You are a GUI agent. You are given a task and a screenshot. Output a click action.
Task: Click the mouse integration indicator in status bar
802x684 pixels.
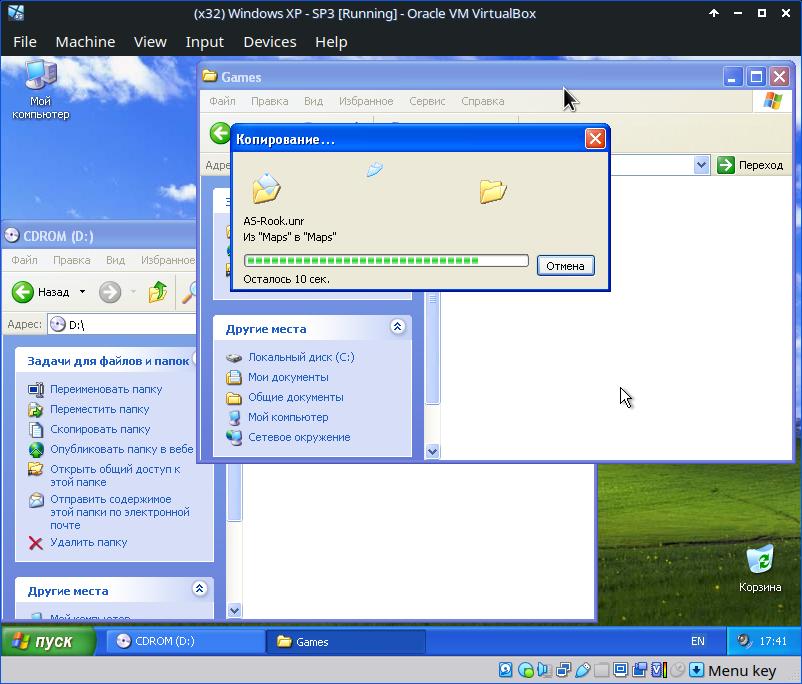pyautogui.click(x=678, y=669)
